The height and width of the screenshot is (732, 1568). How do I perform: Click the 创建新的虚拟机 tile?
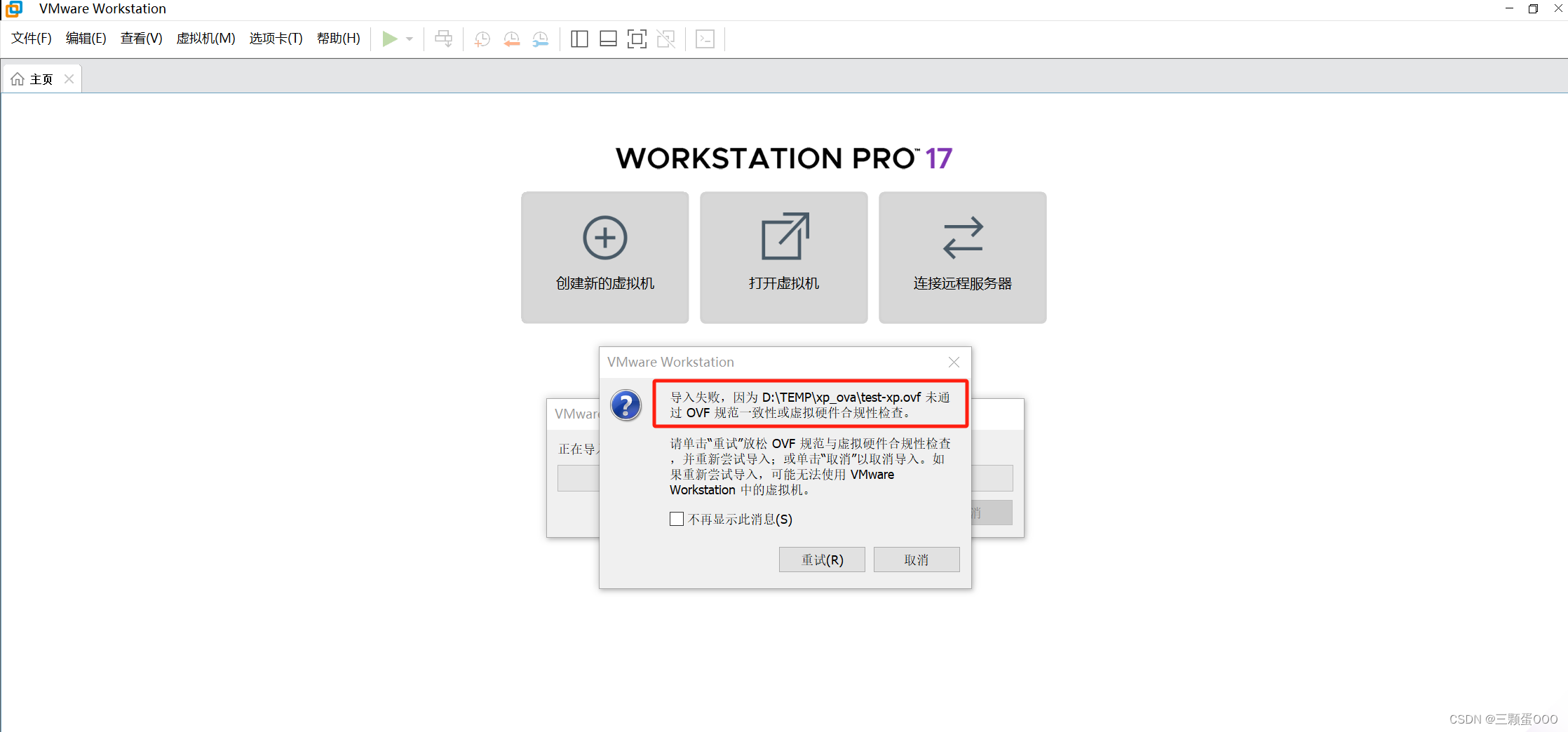605,257
